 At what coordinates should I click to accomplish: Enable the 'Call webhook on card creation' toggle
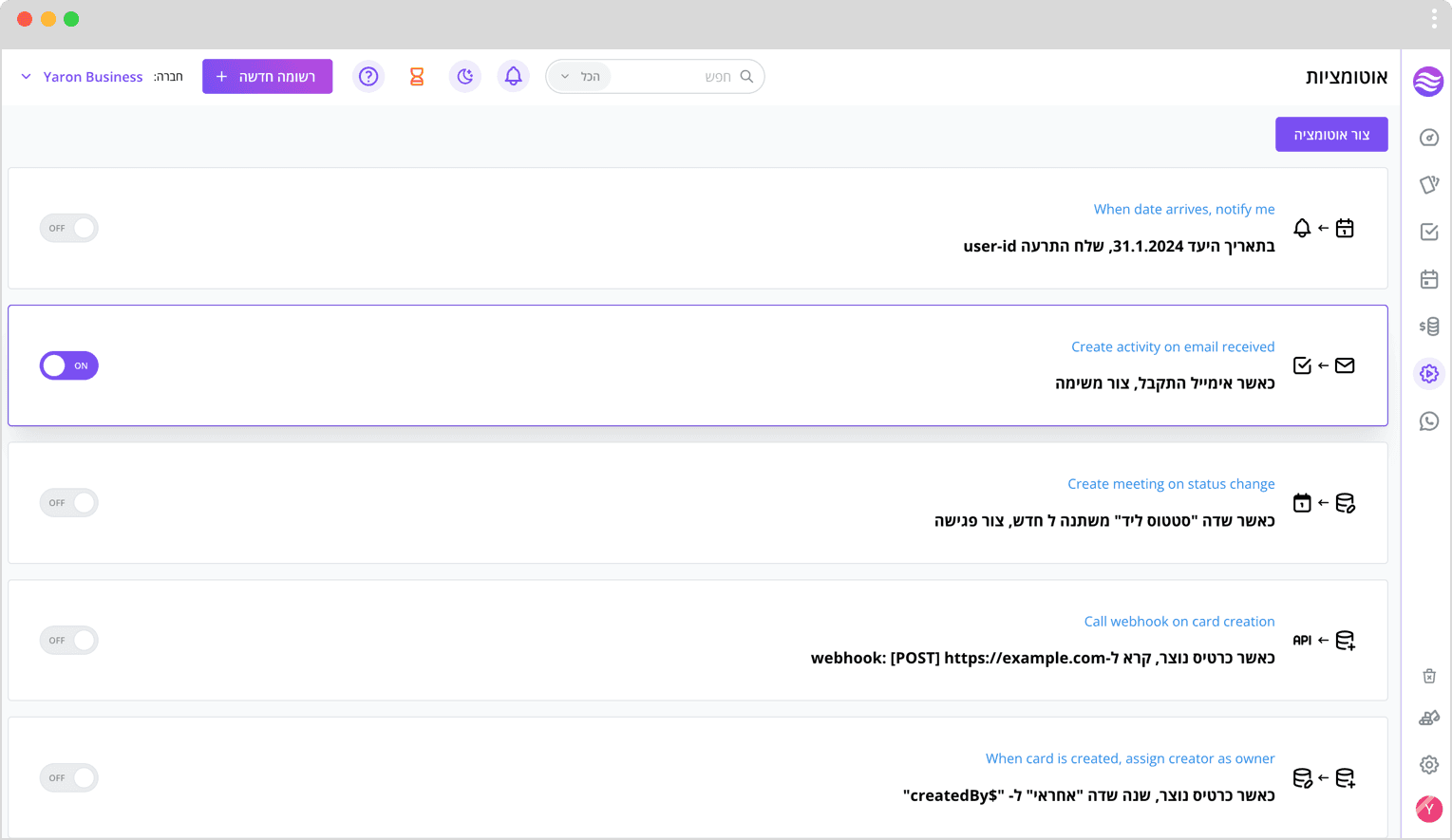(68, 641)
